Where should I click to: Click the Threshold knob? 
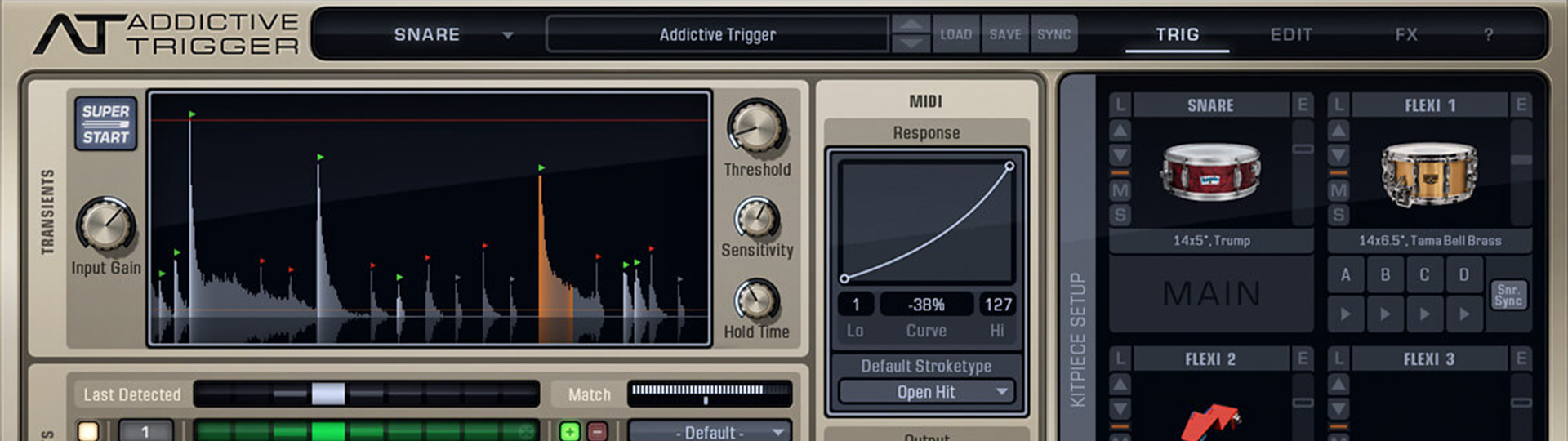[x=756, y=127]
